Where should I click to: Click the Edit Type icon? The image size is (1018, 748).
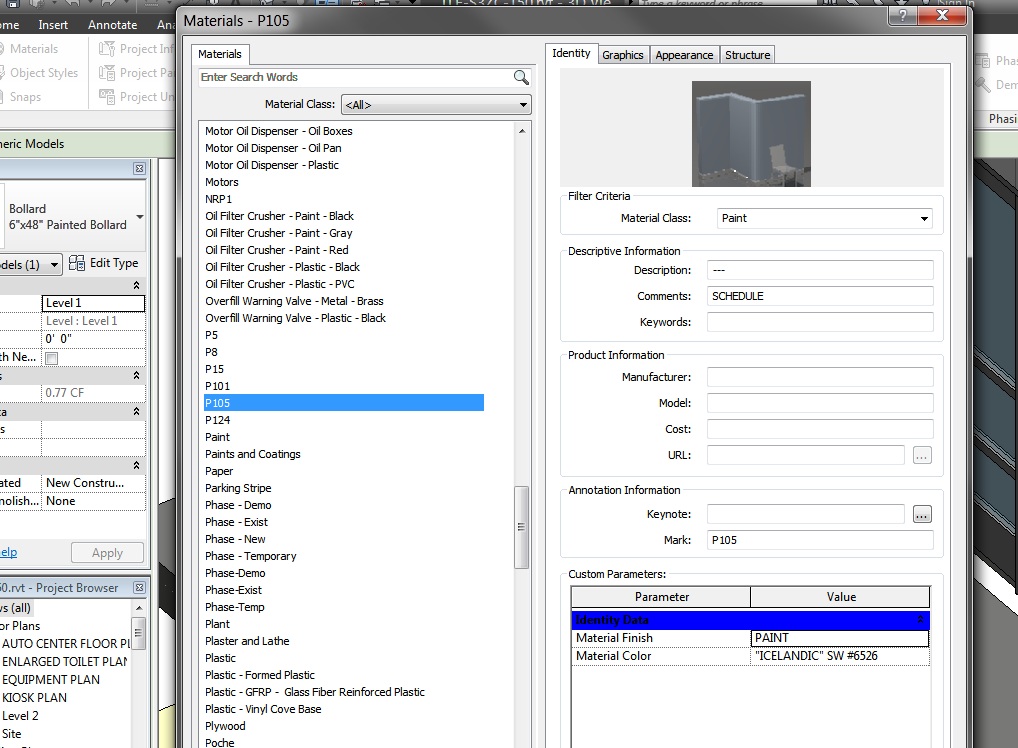tap(78, 264)
